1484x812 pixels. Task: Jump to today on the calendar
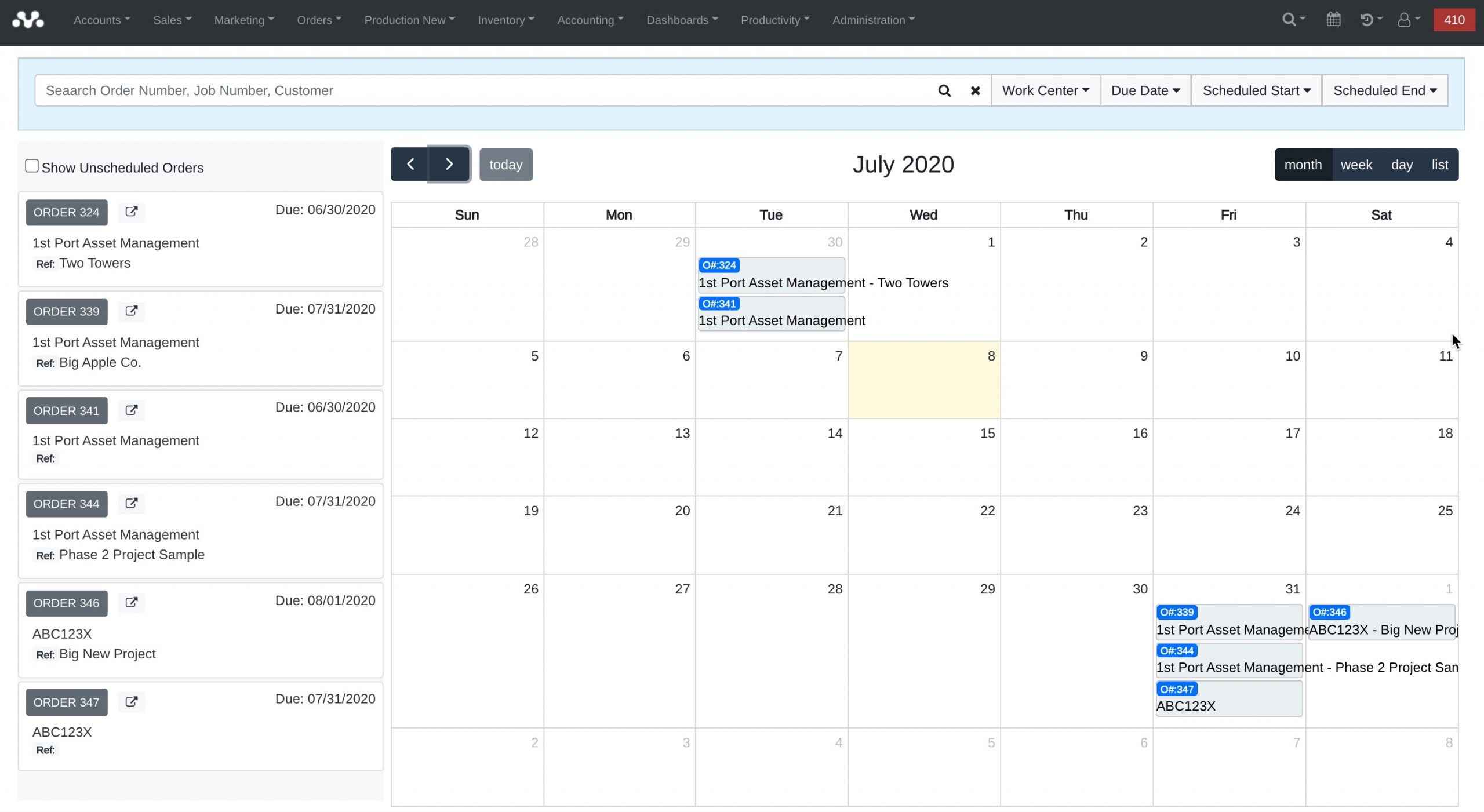(505, 165)
